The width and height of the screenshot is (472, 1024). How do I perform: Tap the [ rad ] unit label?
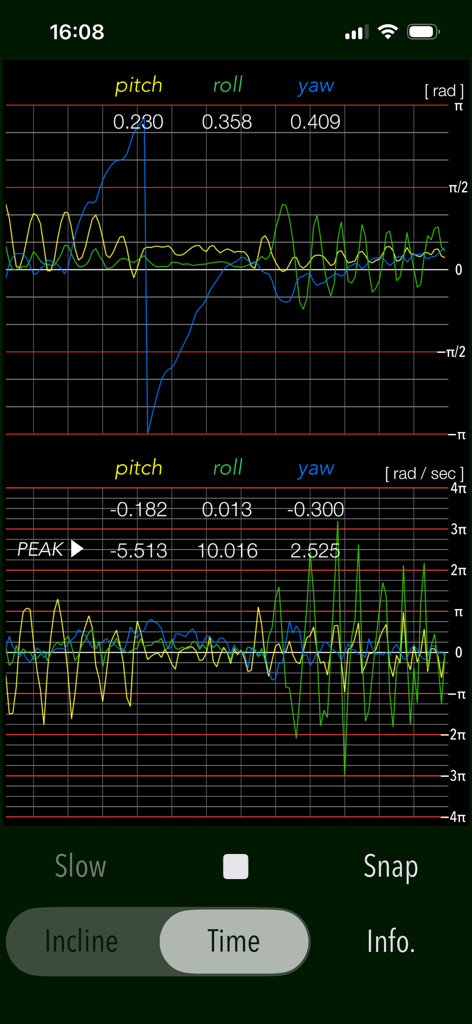[x=444, y=91]
